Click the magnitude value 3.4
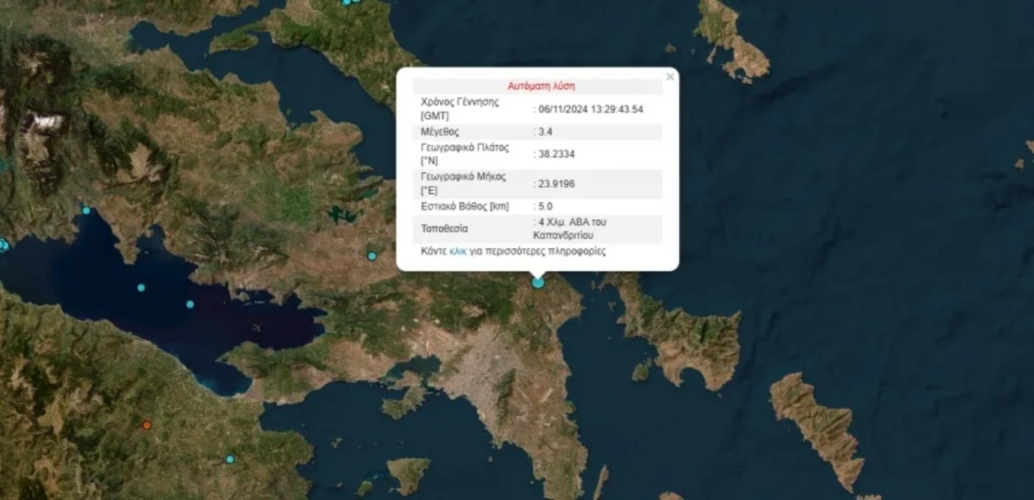Viewport: 1034px width, 500px height. [x=545, y=131]
